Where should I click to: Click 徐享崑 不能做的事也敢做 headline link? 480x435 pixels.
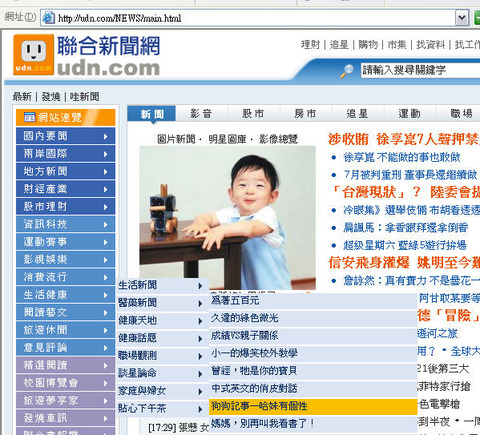coord(402,157)
